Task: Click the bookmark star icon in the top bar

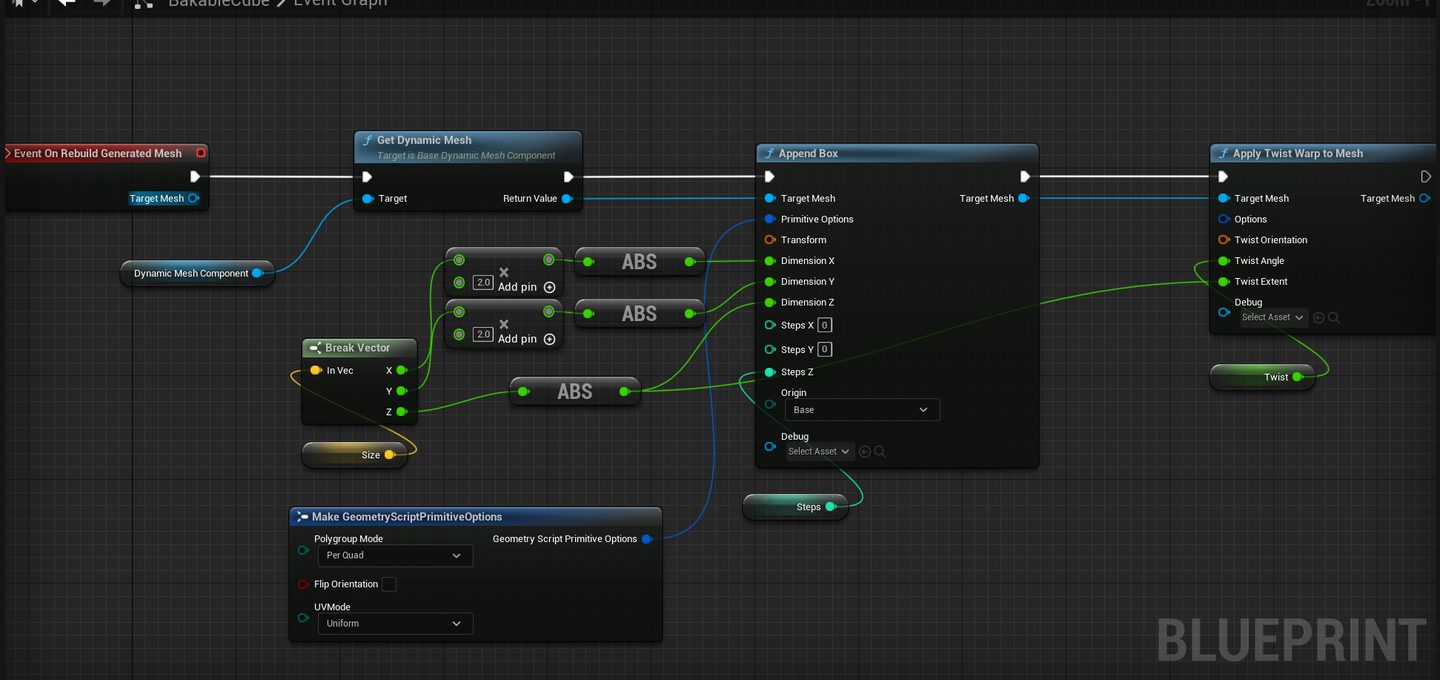Action: point(18,3)
